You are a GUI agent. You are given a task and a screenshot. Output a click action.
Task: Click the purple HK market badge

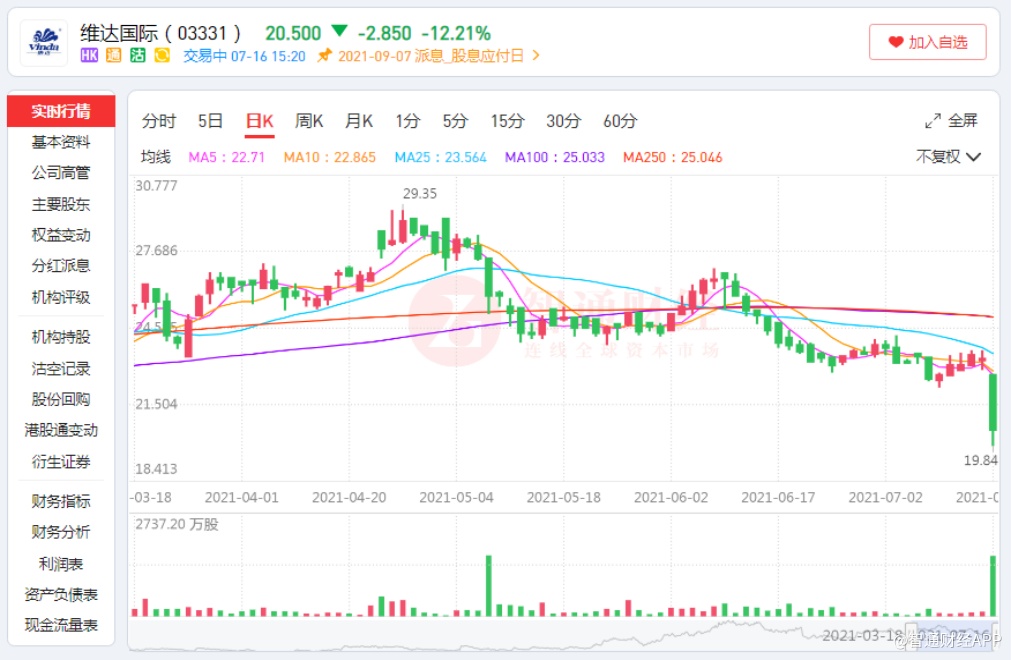(89, 56)
